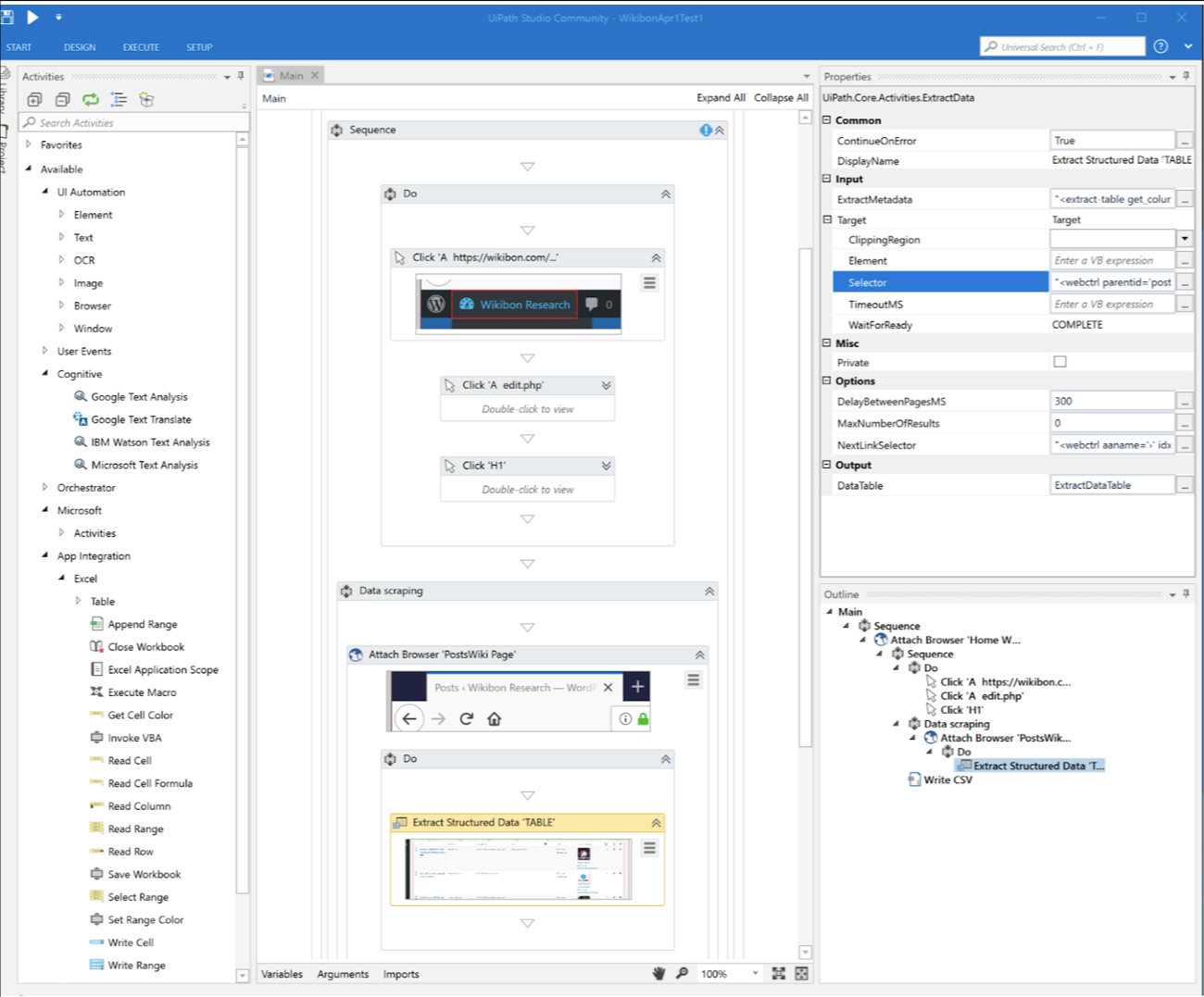
Task: Collapse the Extract Structured Data activity
Action: (656, 822)
